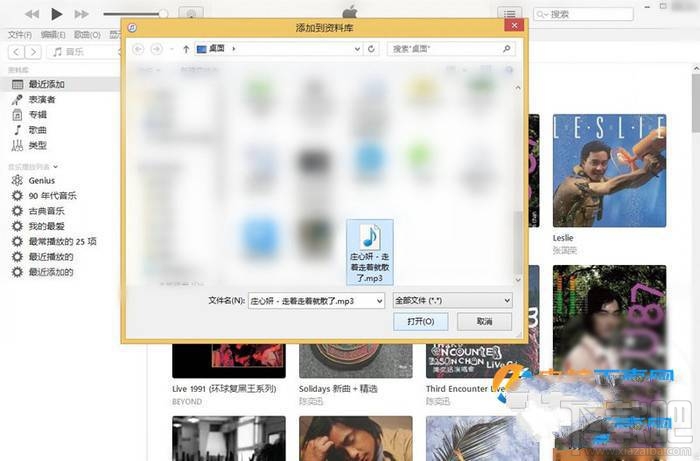Click the iTunes search field
The height and width of the screenshot is (461, 700).
click(583, 14)
